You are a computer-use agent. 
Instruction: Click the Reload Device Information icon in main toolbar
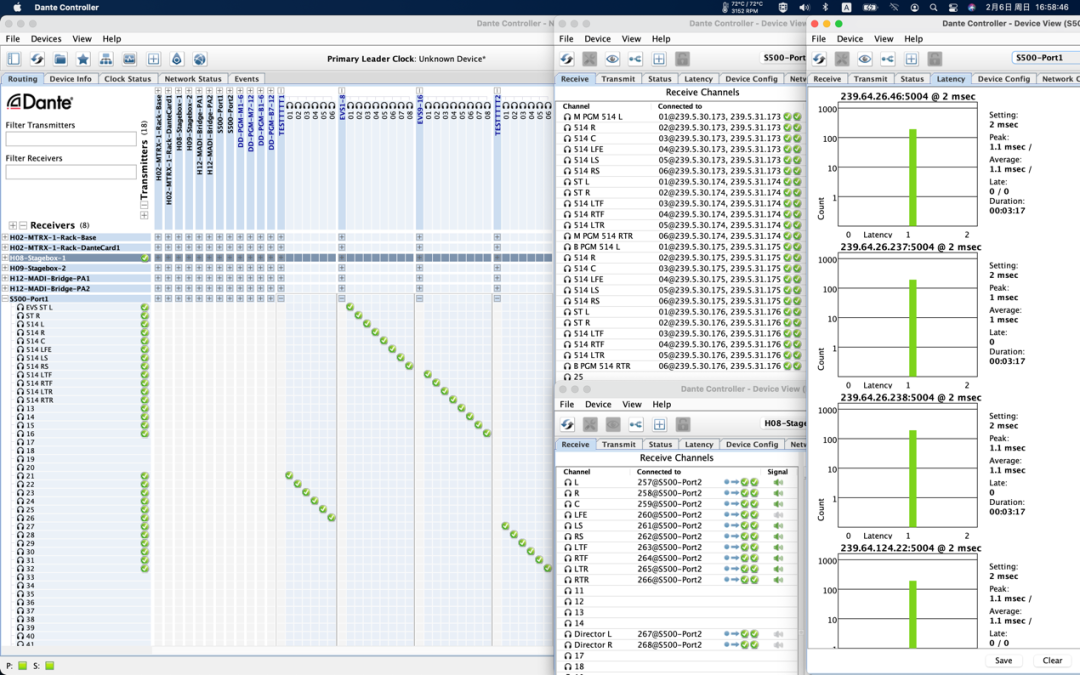pos(37,59)
